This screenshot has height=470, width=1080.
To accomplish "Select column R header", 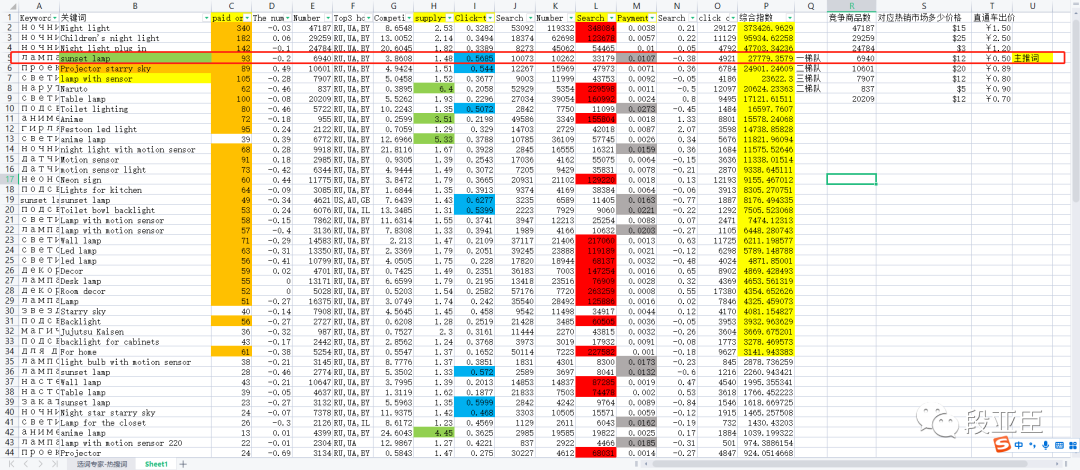I will pos(851,6).
